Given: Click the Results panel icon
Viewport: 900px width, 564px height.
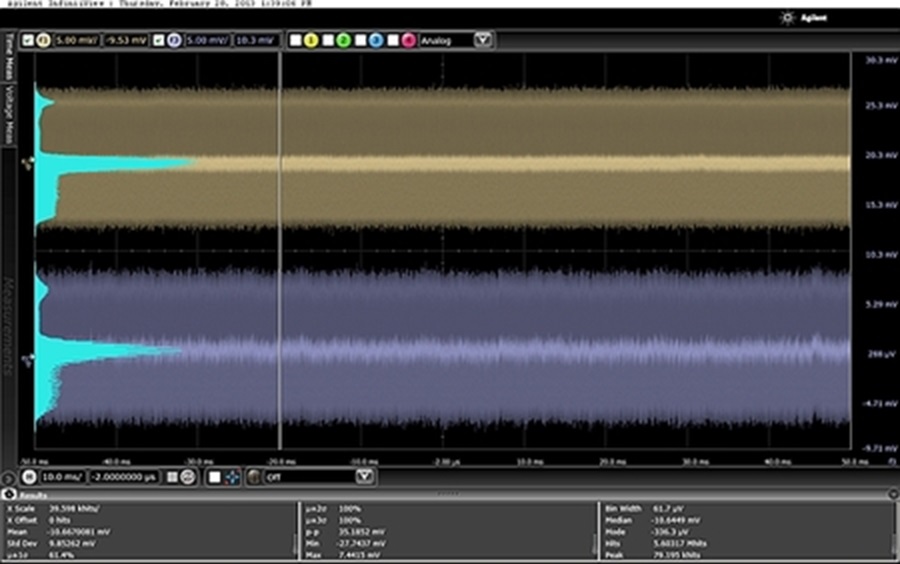Looking at the screenshot, I should [9, 494].
